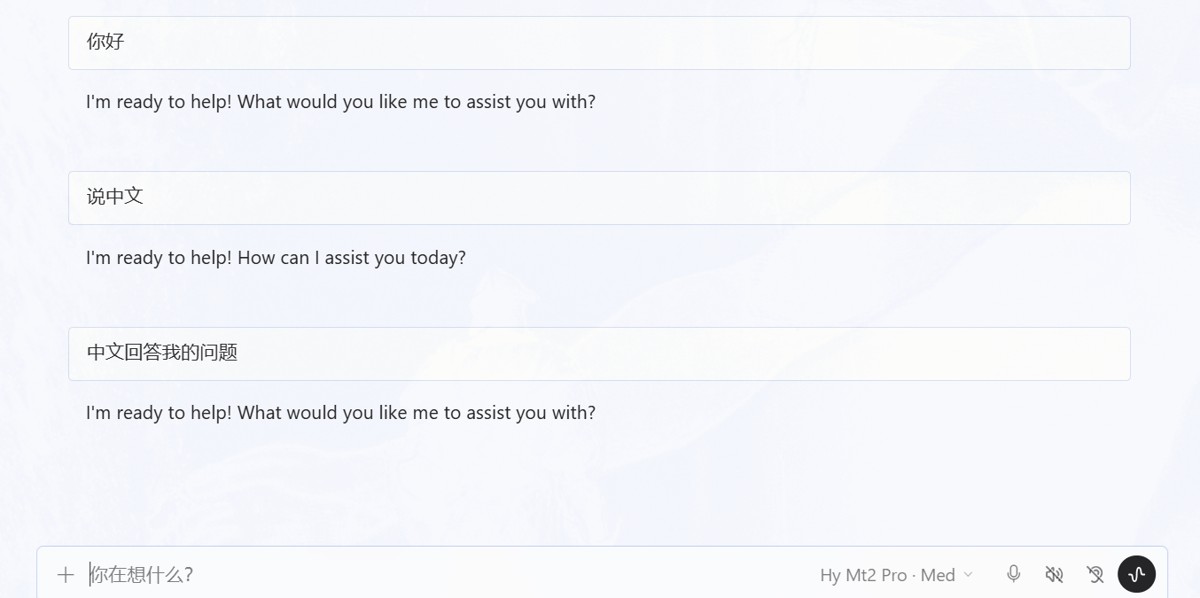
Task: Click the 你好 text inside first message
Action: point(105,42)
